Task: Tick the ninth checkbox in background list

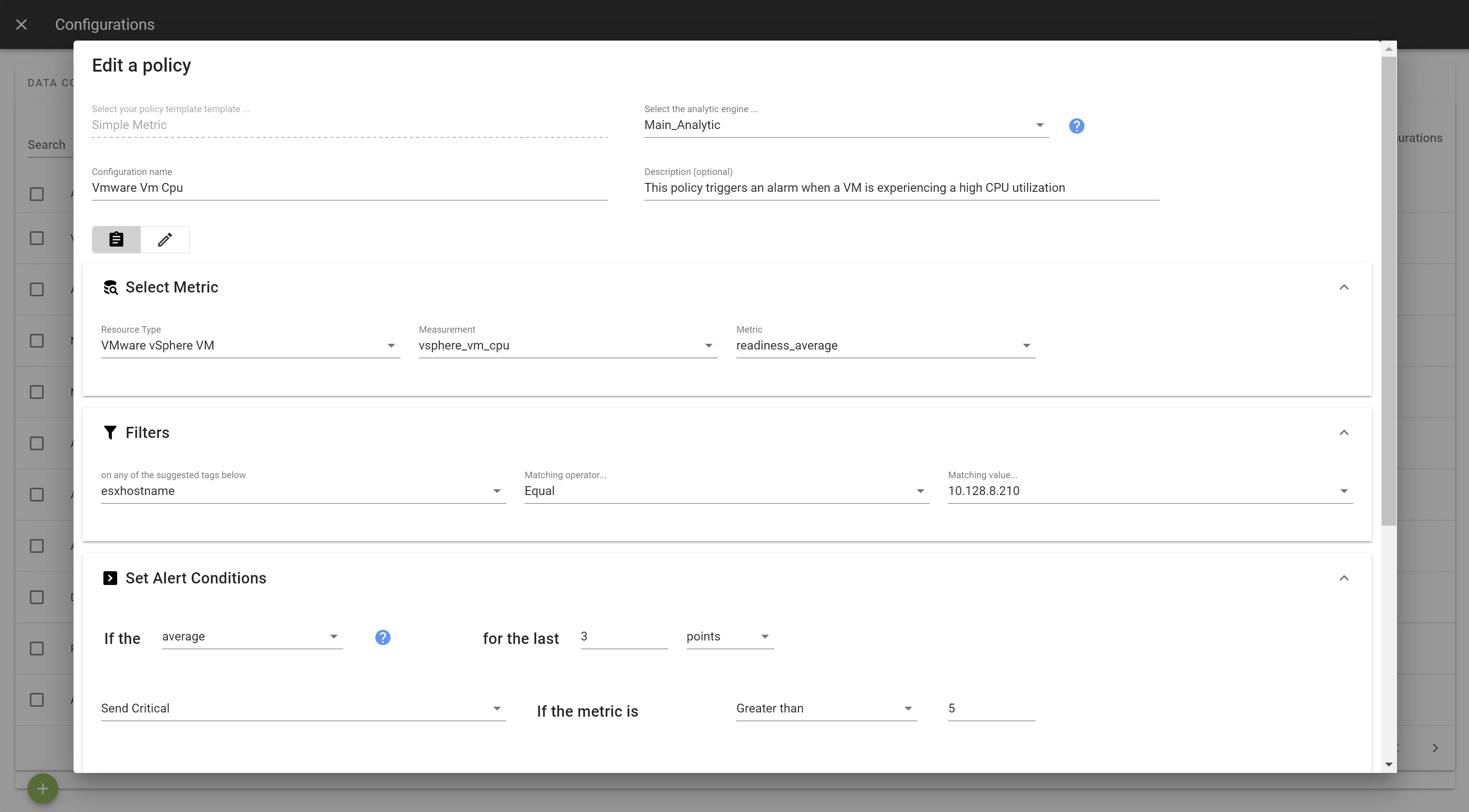Action: pos(36,598)
